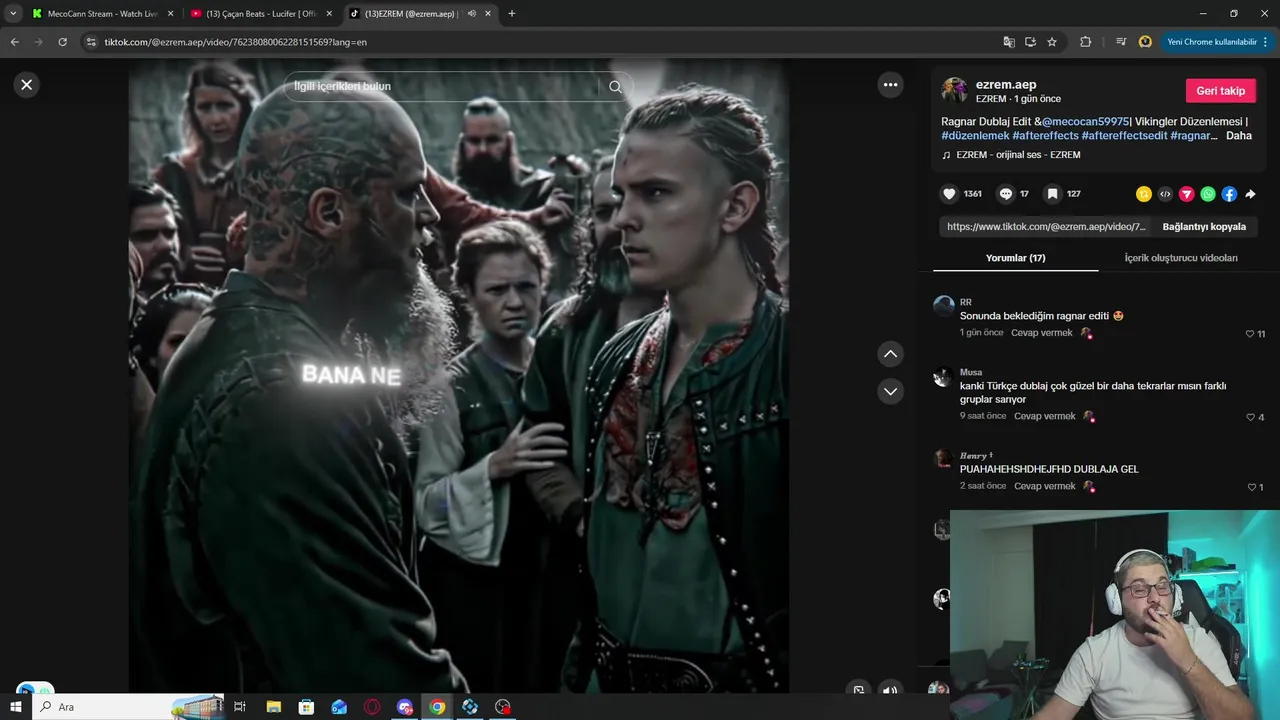Viewport: 1280px width, 720px height.
Task: Bookmark this page with star icon
Action: (x=1052, y=42)
